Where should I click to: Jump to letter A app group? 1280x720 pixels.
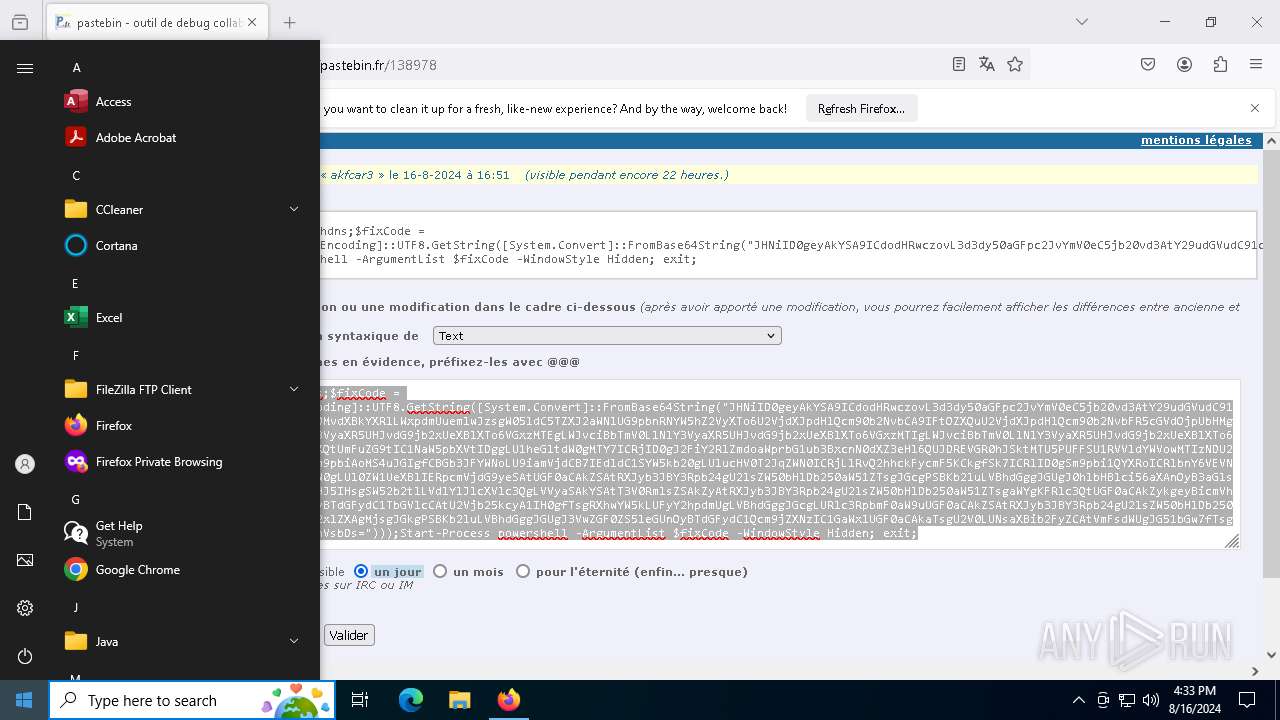click(x=76, y=68)
